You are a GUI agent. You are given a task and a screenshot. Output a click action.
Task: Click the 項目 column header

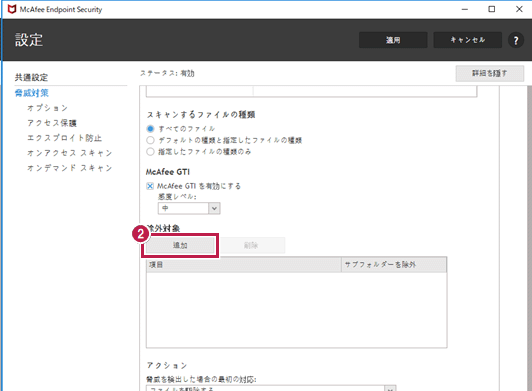tap(244, 265)
